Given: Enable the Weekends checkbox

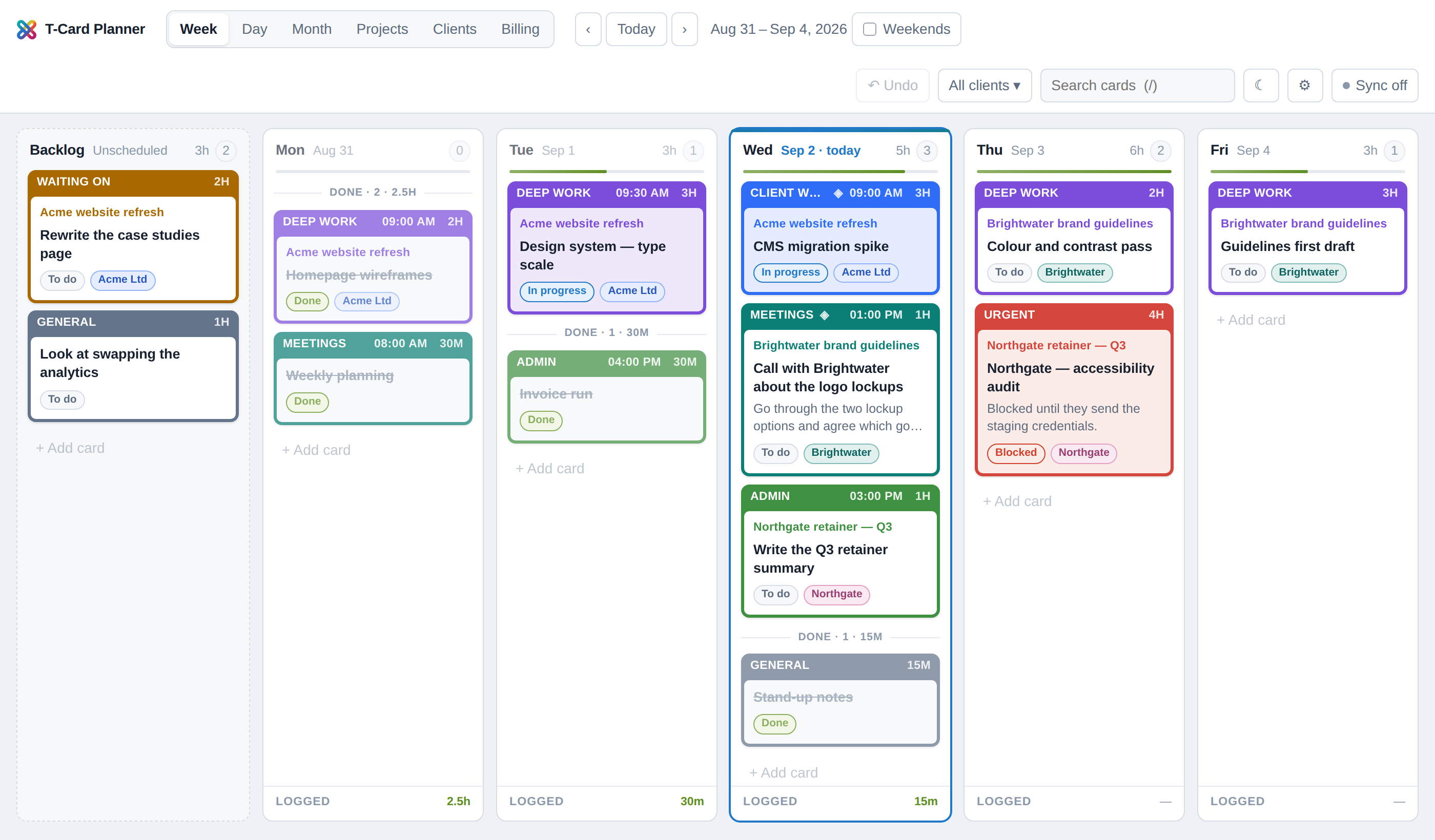Looking at the screenshot, I should (x=870, y=29).
